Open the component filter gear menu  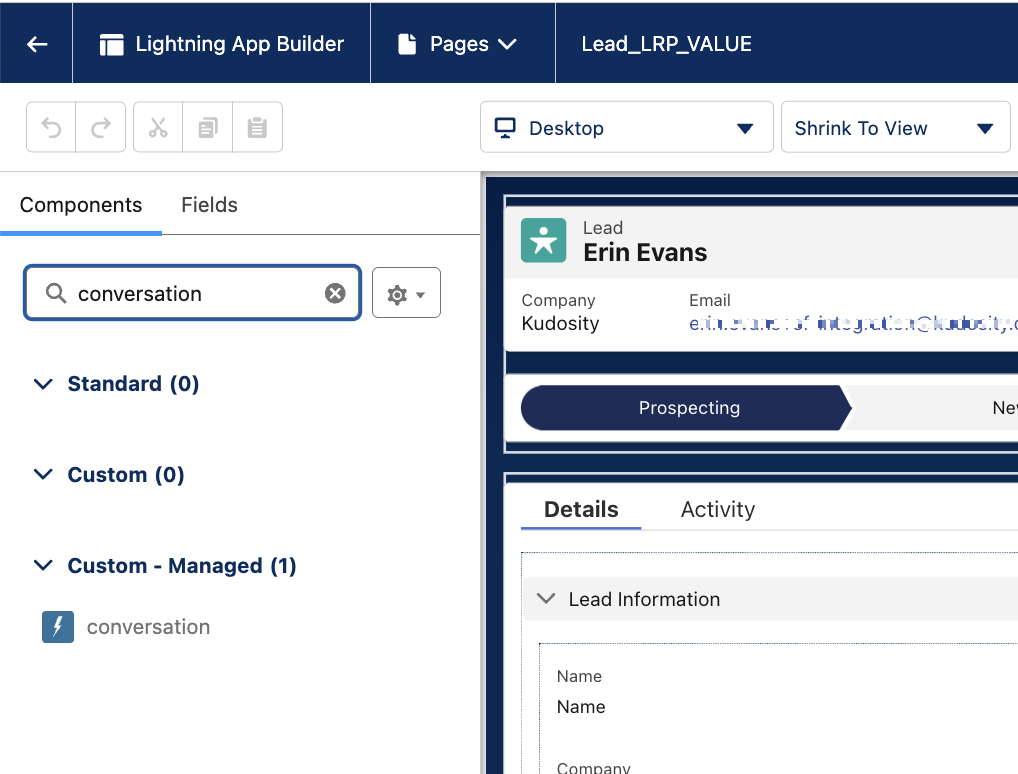pos(406,293)
